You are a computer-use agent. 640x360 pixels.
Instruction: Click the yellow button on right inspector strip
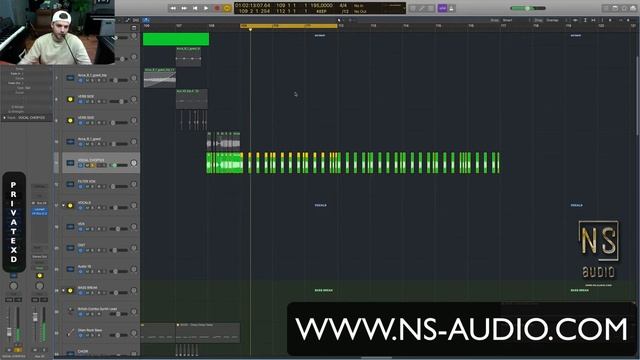coord(40,276)
